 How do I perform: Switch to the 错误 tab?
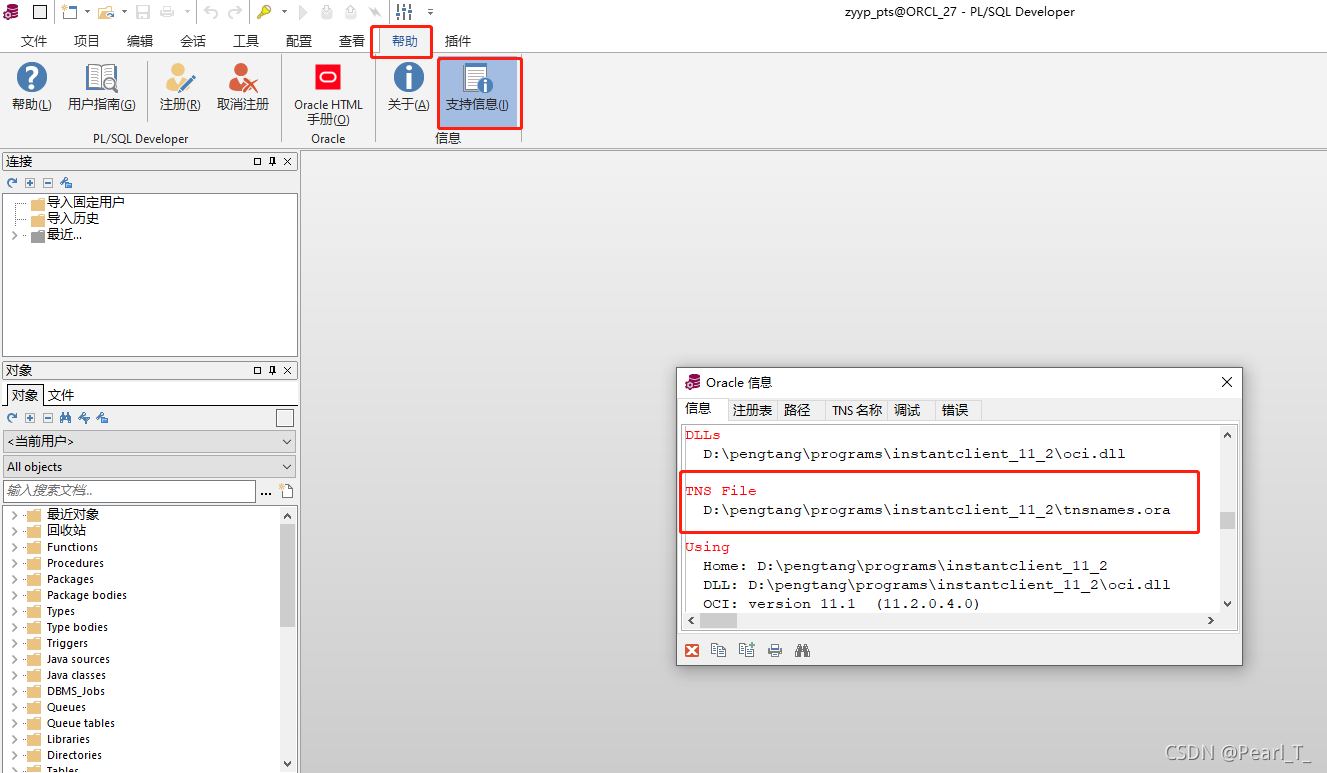(955, 410)
